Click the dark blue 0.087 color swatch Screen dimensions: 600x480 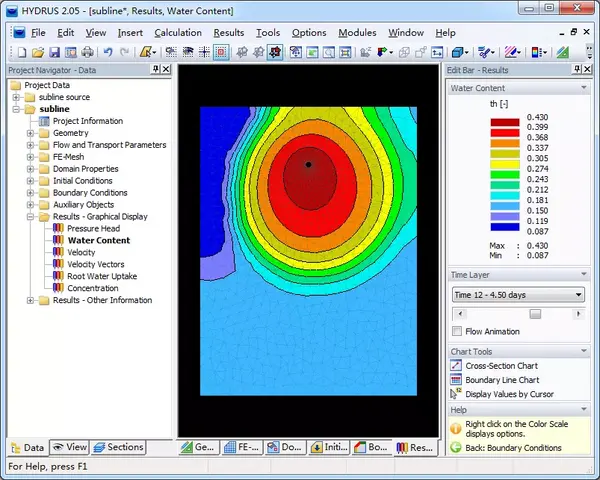pyautogui.click(x=505, y=227)
